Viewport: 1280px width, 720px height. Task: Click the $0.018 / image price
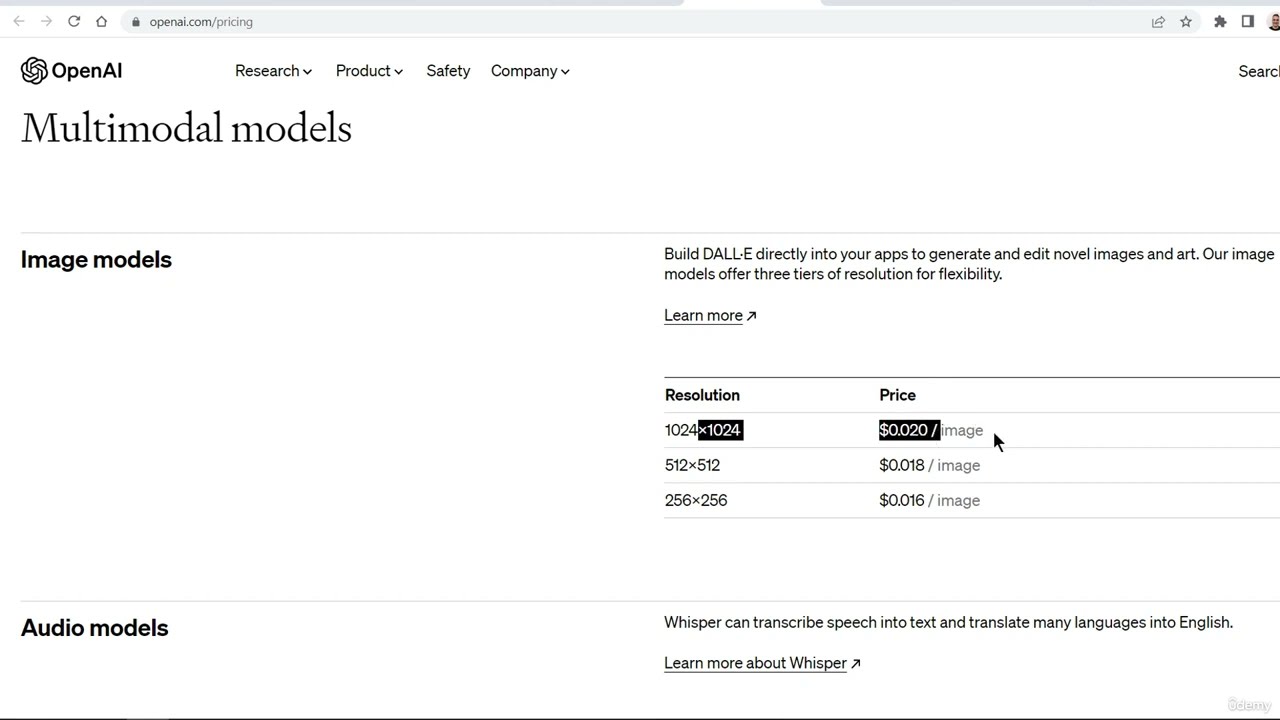(x=929, y=465)
